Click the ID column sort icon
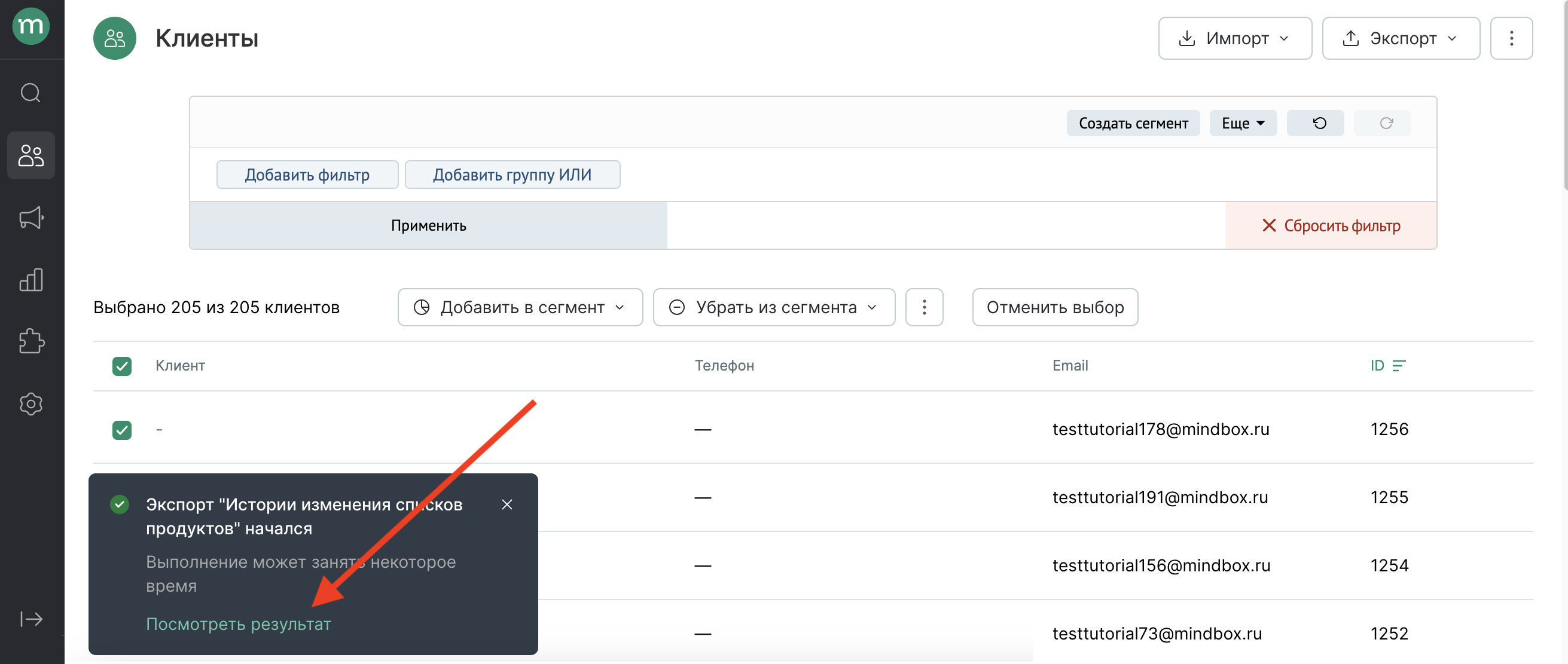This screenshot has height=664, width=1568. pyautogui.click(x=1399, y=365)
